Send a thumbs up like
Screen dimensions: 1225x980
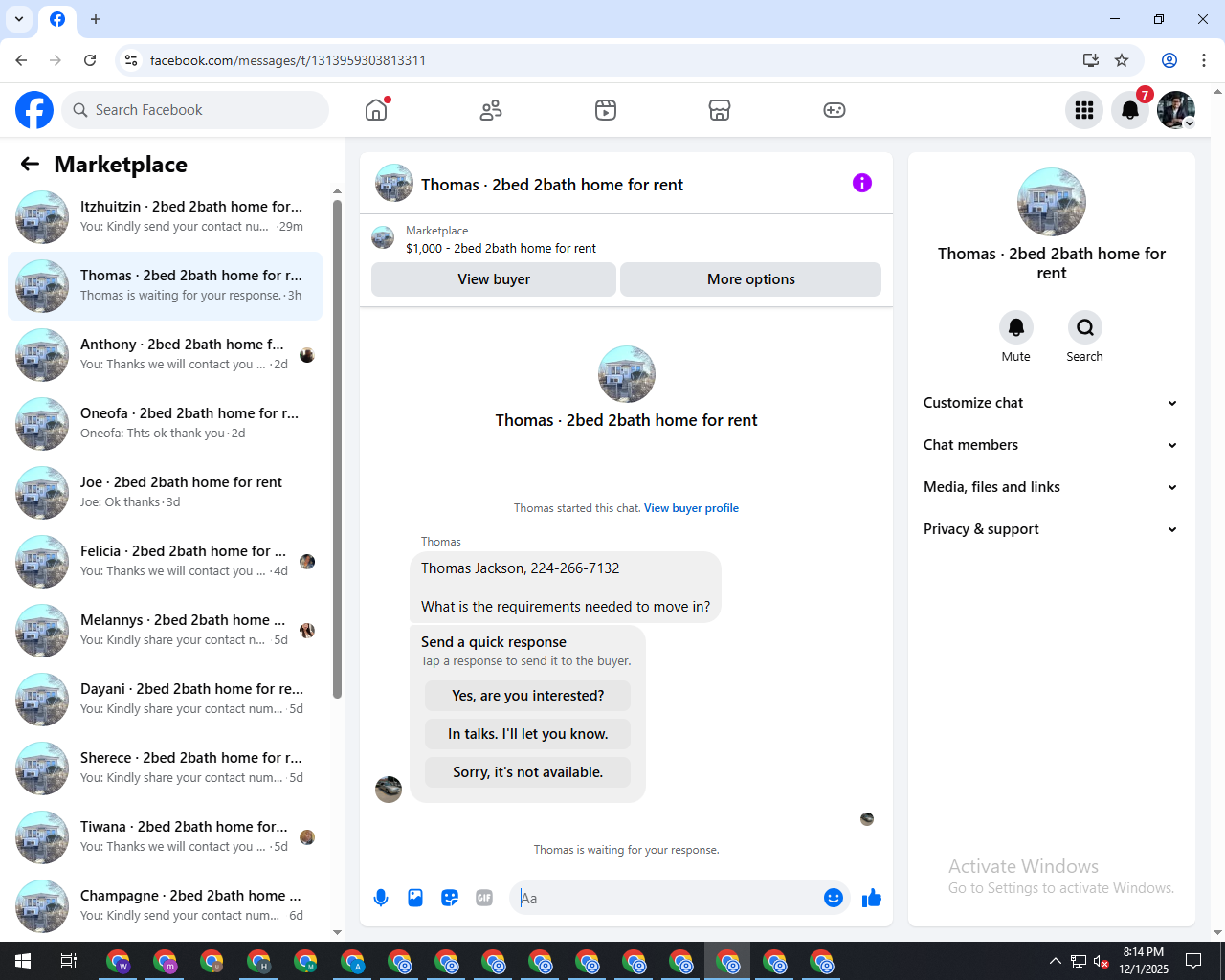click(x=872, y=898)
